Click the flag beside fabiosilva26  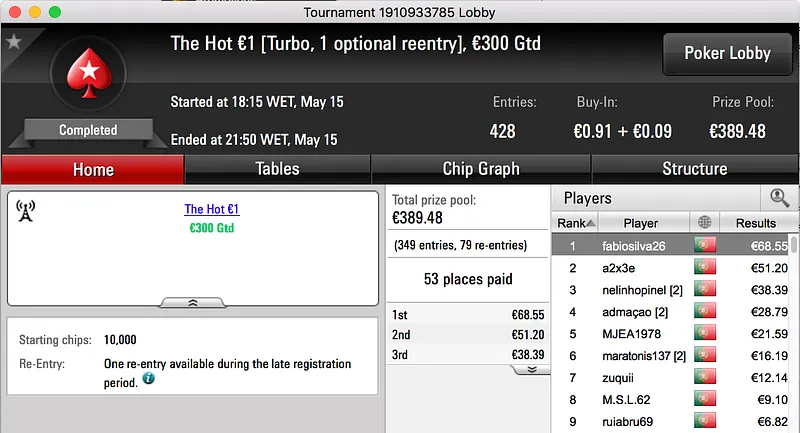(x=706, y=245)
